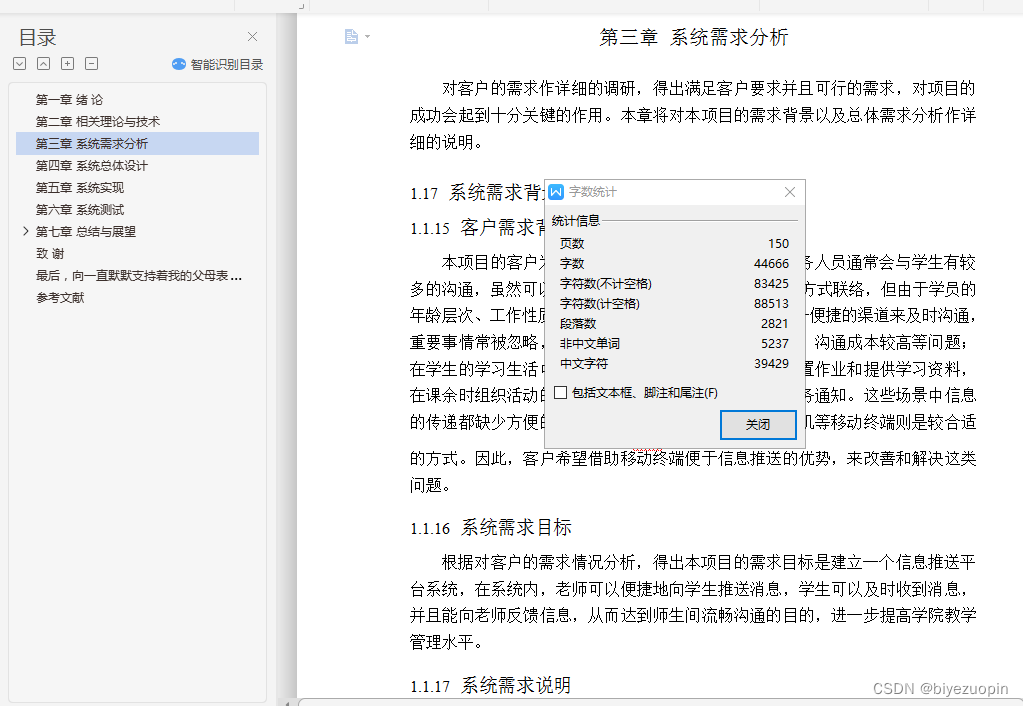Viewport: 1023px width, 706px height.
Task: Close the 字数统计 dialog with X
Action: (789, 192)
